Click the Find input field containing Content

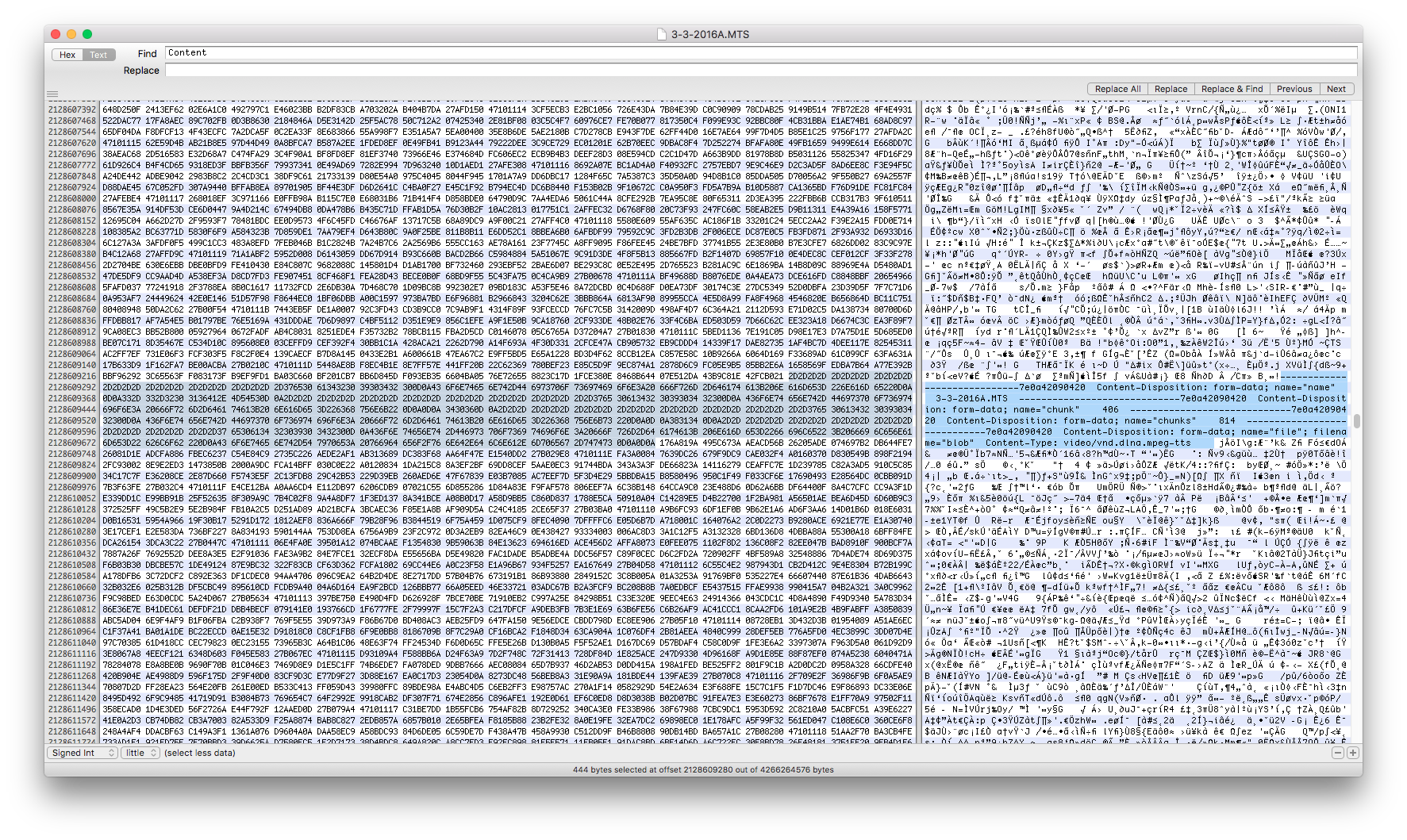pyautogui.click(x=761, y=53)
